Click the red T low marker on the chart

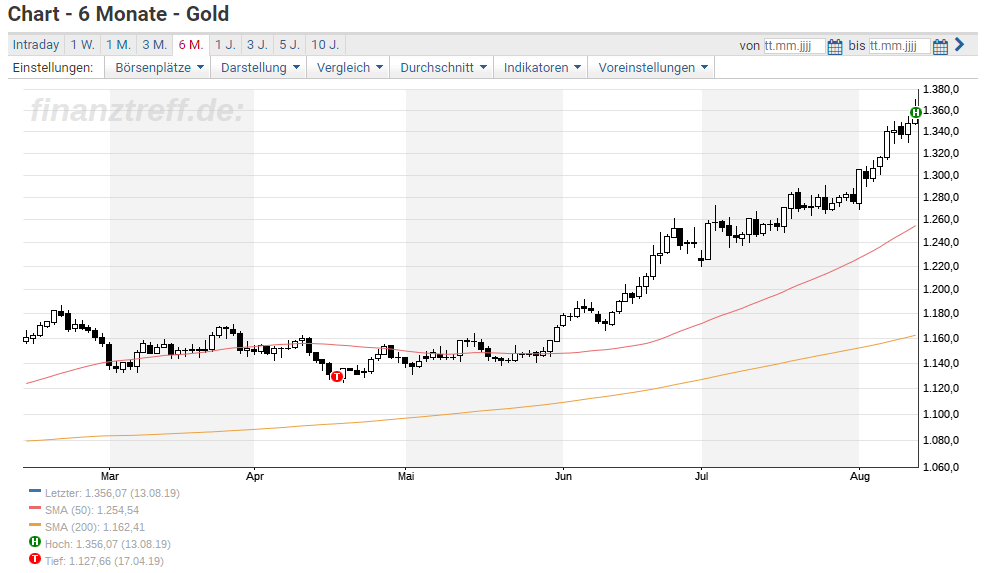[337, 376]
